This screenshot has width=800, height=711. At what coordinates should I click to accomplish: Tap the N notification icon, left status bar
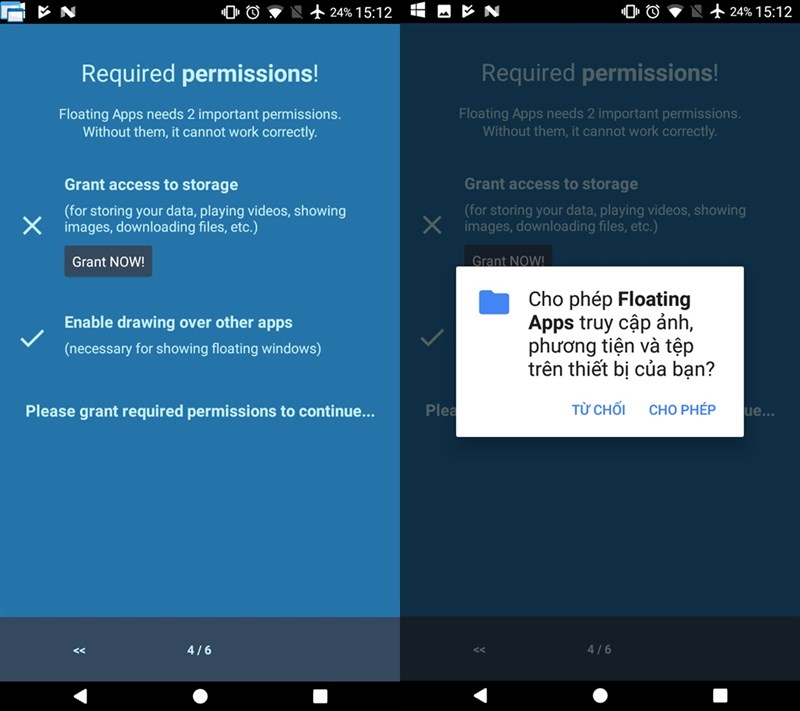[x=68, y=12]
